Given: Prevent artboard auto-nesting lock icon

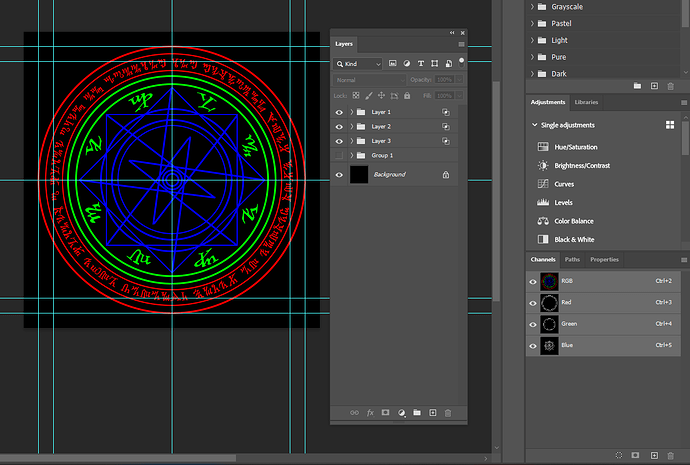Looking at the screenshot, I should tap(394, 95).
